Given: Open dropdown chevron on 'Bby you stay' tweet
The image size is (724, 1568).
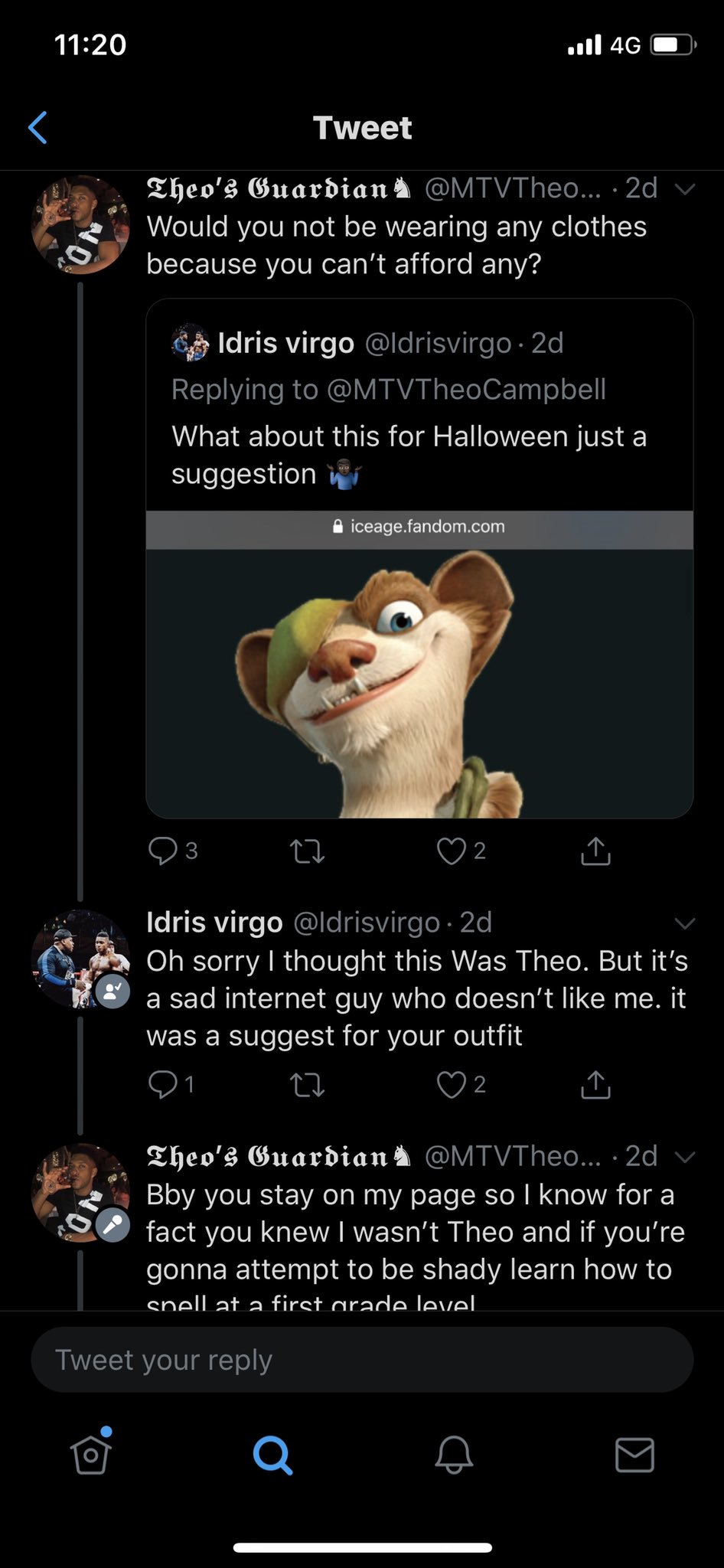Looking at the screenshot, I should coord(685,1156).
